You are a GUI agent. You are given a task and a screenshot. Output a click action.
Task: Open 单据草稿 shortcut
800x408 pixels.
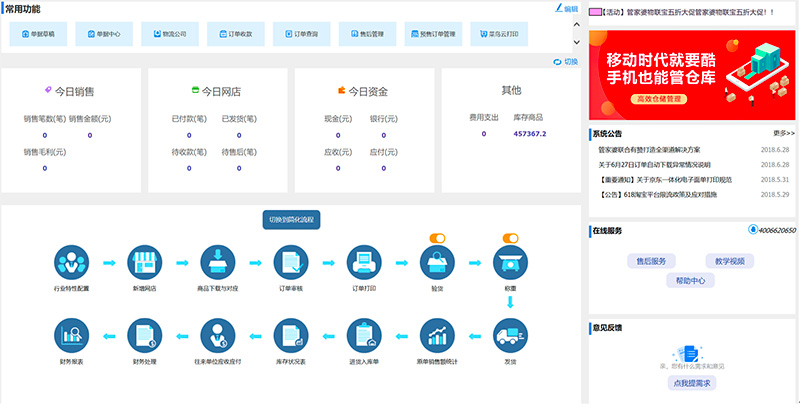[x=38, y=34]
